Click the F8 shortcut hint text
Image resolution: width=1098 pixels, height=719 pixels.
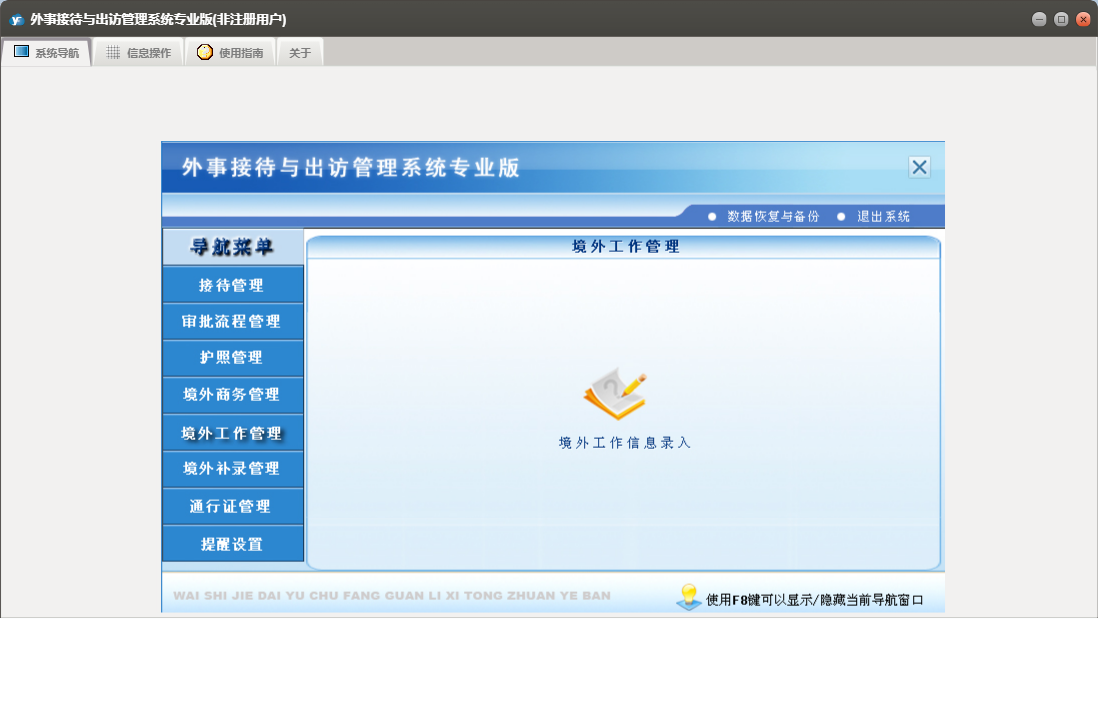814,600
